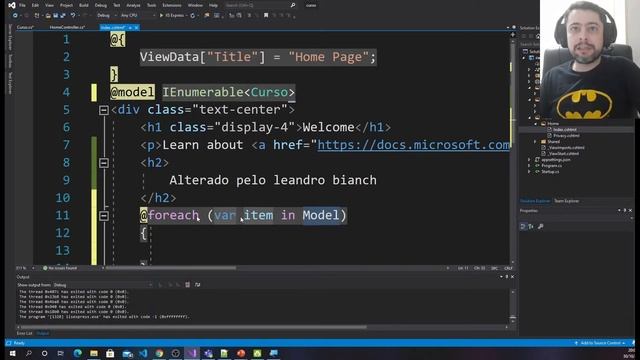Expand Startup.cs node in Solution Explorer

530,172
